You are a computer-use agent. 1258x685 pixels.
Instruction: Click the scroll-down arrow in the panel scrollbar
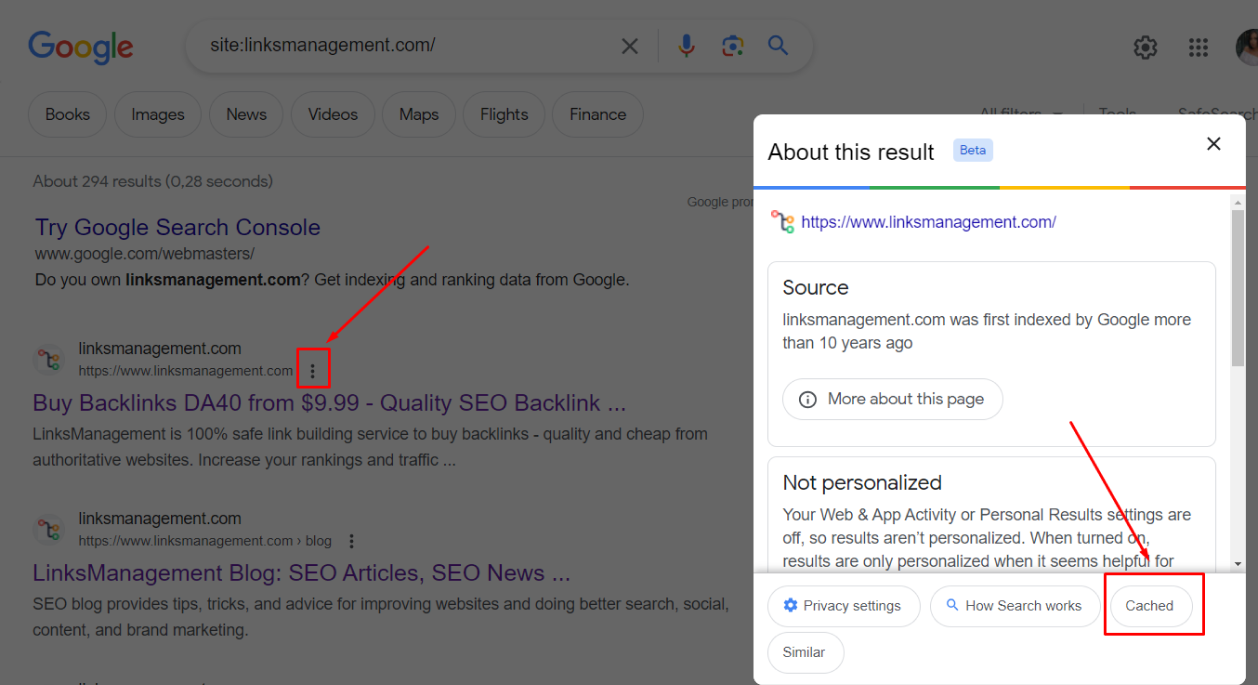click(1238, 563)
